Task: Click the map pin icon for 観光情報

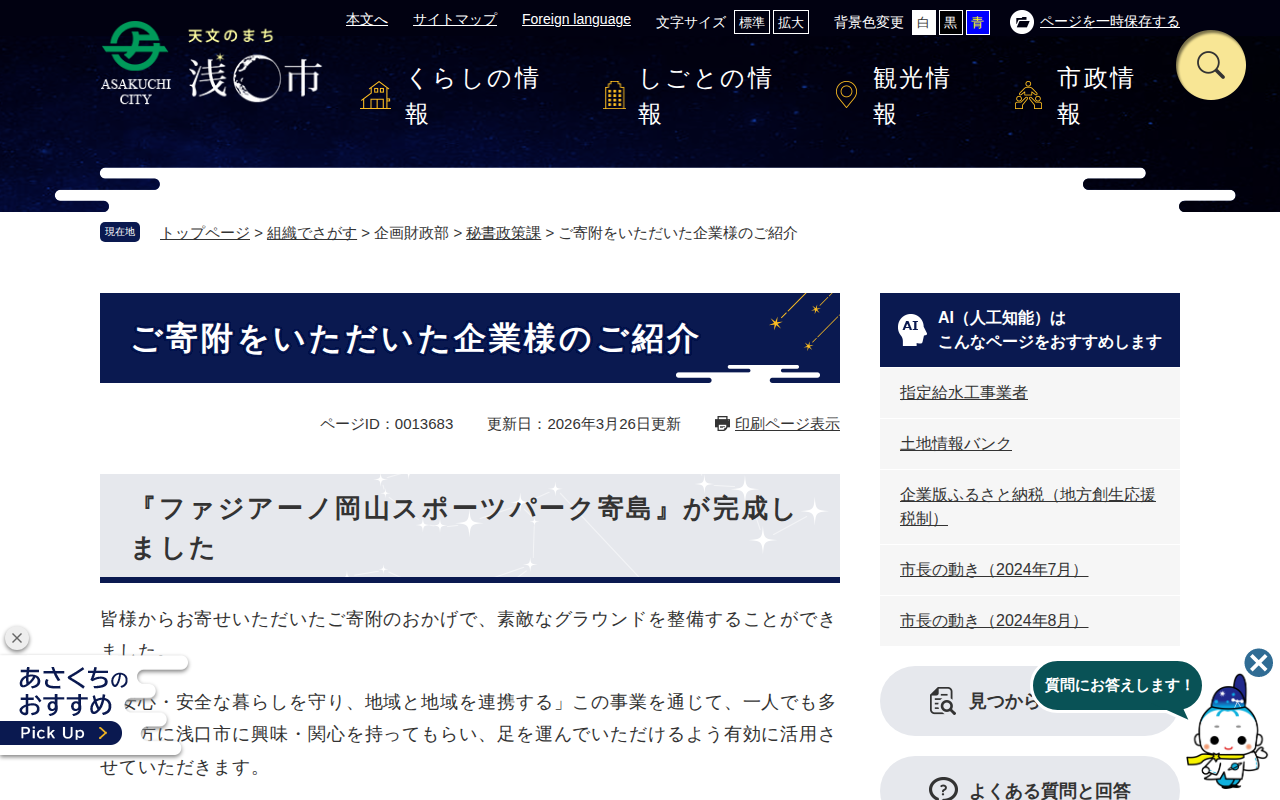Action: pos(846,96)
